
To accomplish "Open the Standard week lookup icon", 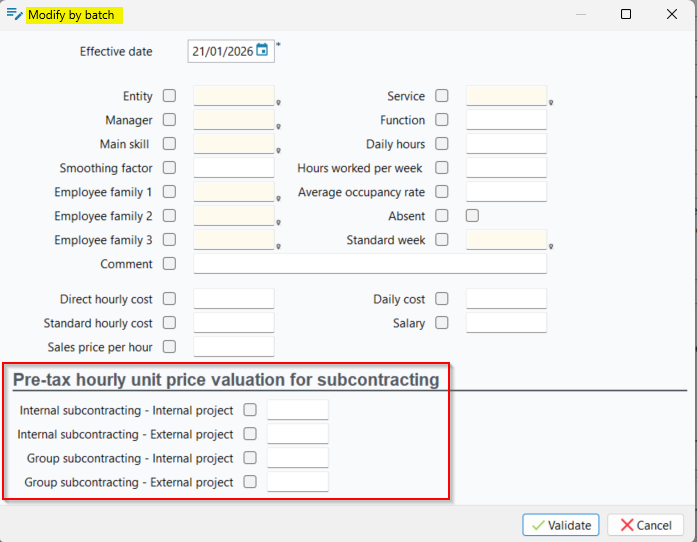I will pyautogui.click(x=552, y=246).
